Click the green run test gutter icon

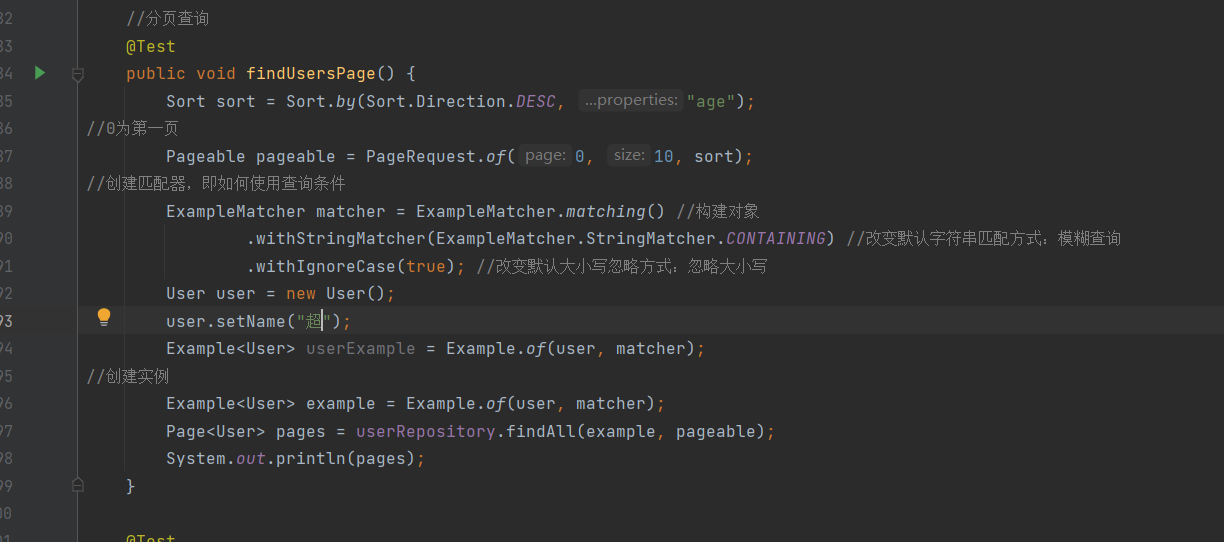click(x=40, y=73)
